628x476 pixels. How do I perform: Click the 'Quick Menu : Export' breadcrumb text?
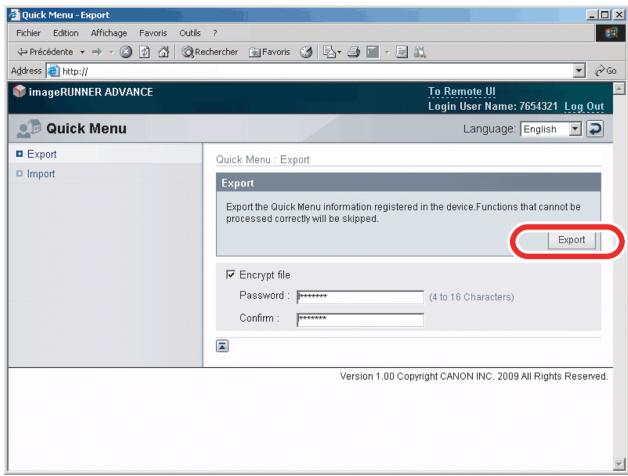click(x=263, y=159)
